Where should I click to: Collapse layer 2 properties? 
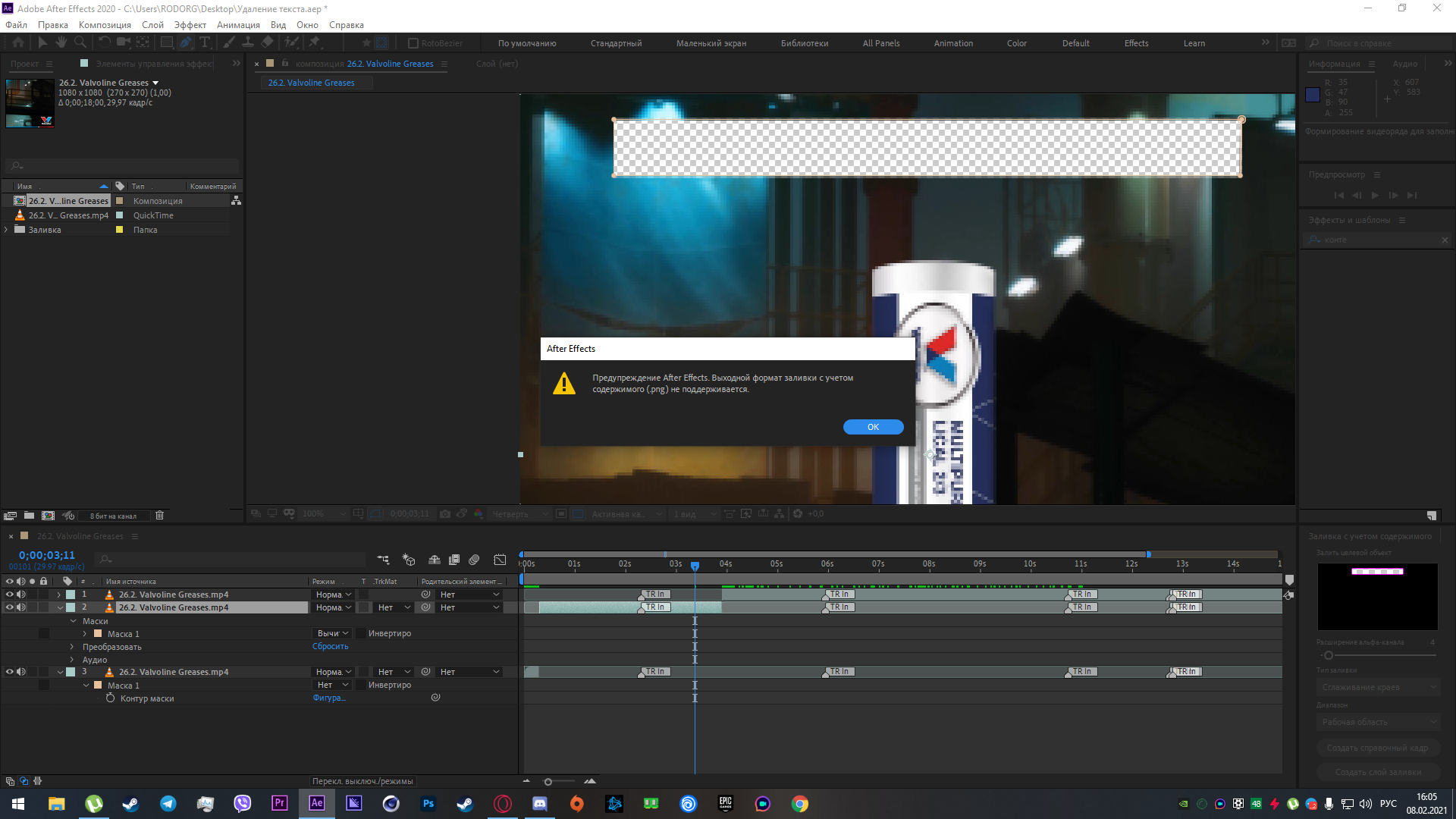60,607
